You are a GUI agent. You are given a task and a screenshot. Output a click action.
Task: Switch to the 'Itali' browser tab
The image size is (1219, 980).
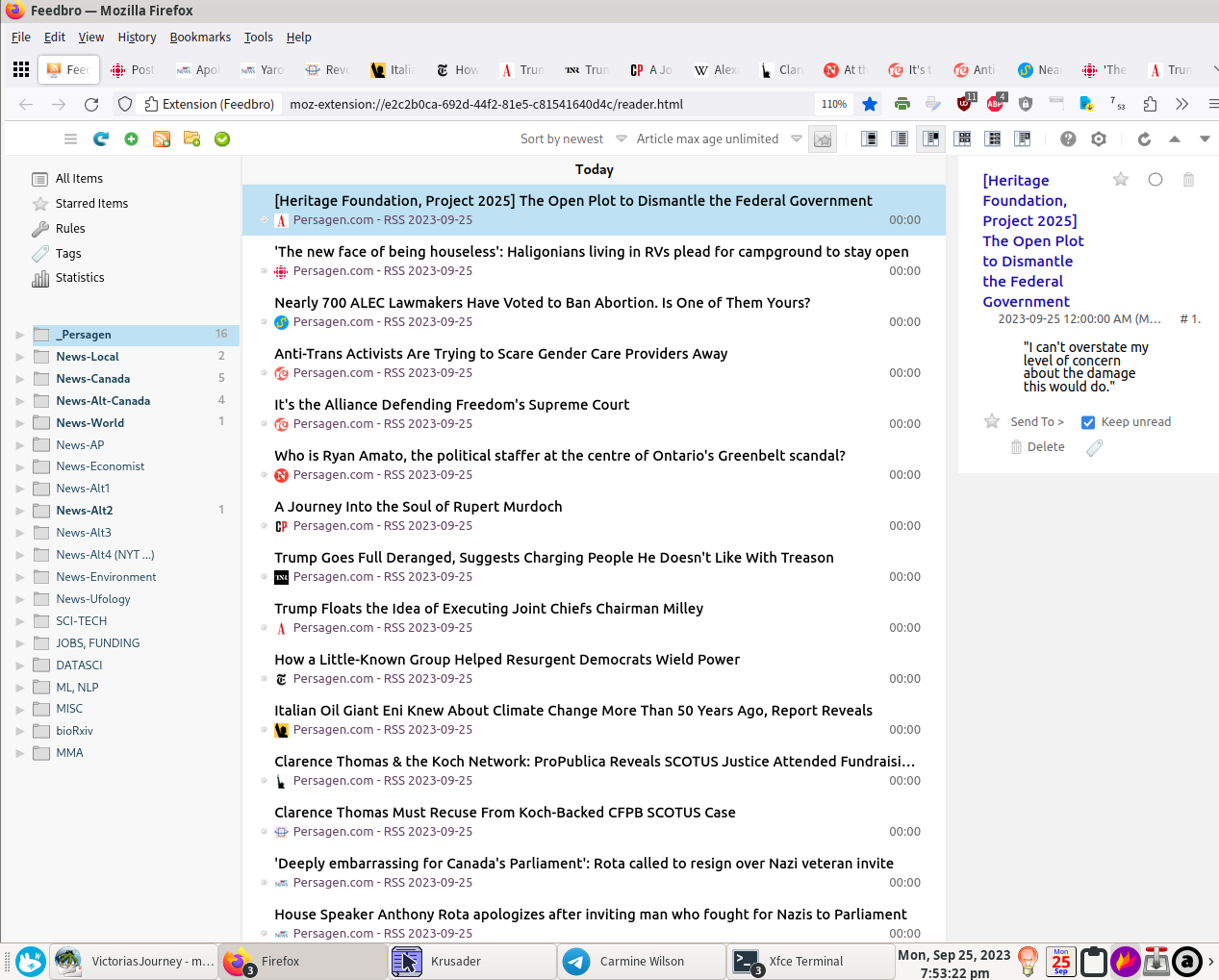[x=393, y=70]
